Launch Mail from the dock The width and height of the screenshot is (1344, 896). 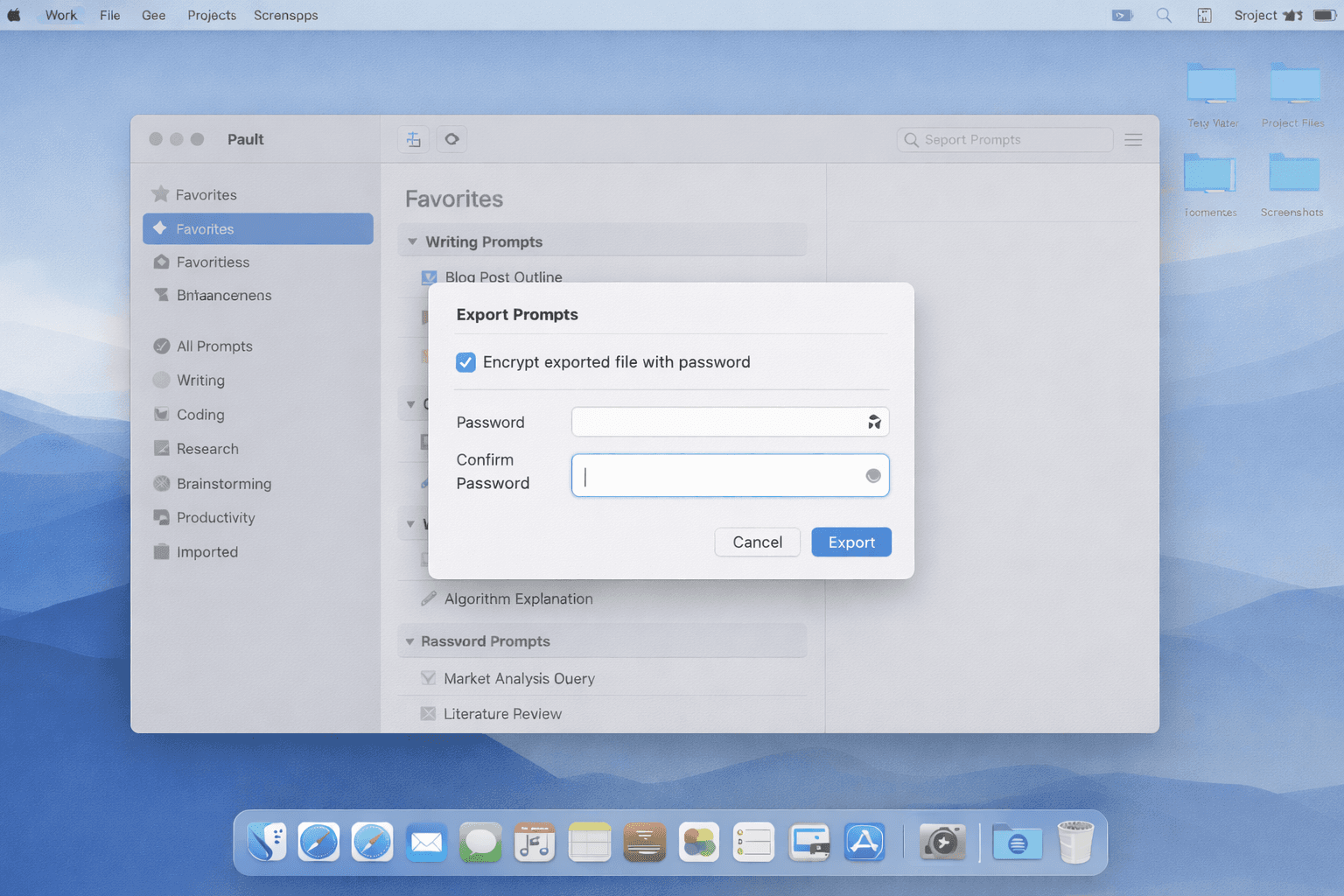click(426, 843)
